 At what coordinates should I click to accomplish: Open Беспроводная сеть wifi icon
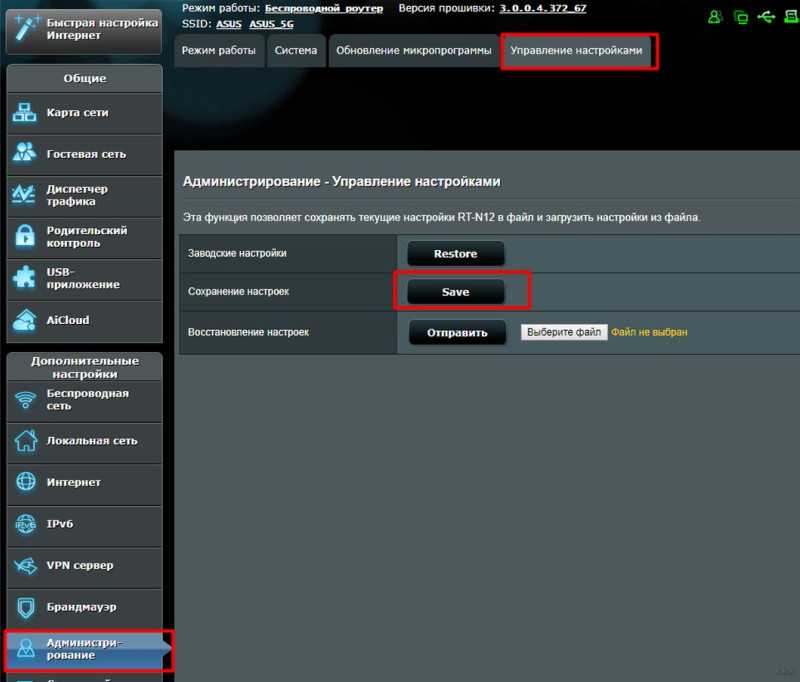click(25, 399)
